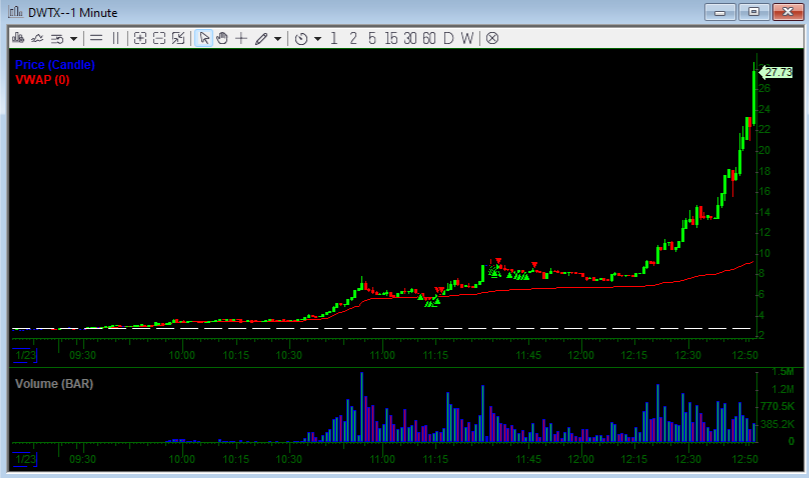Select the hand pan tool

click(x=222, y=38)
